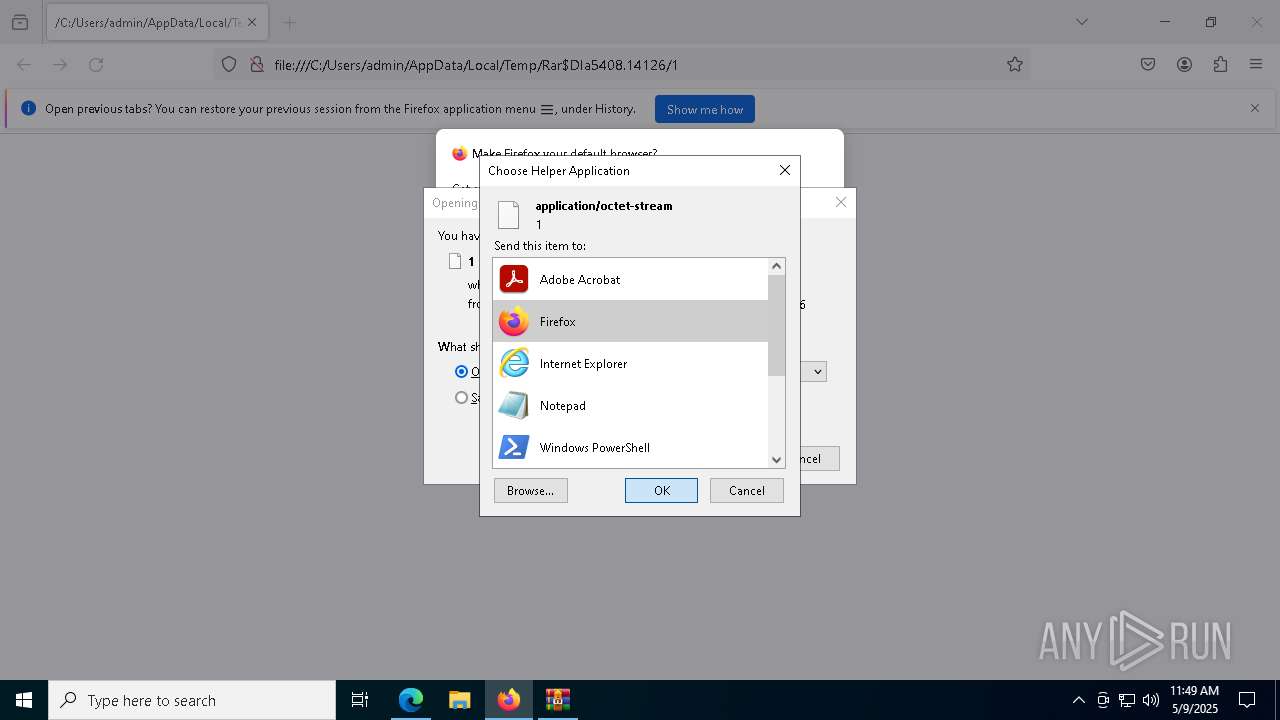Pick Internet Explorer icon in helper list
This screenshot has width=1280, height=720.
[514, 363]
